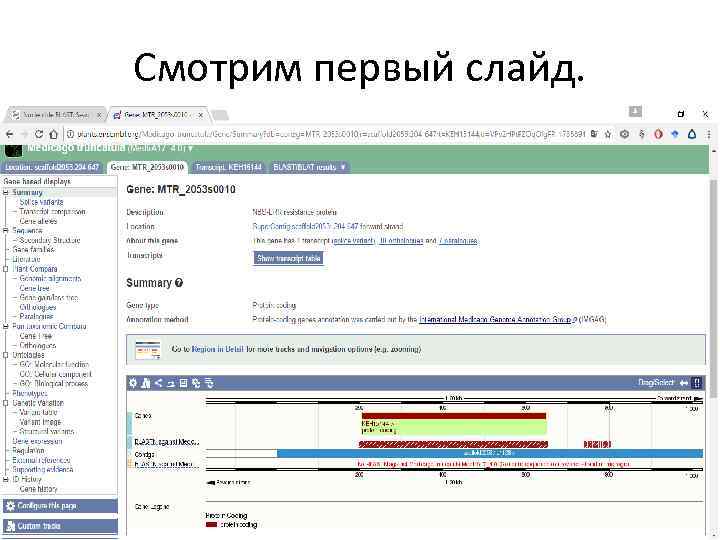Click the reset track order icon

(x=209, y=383)
